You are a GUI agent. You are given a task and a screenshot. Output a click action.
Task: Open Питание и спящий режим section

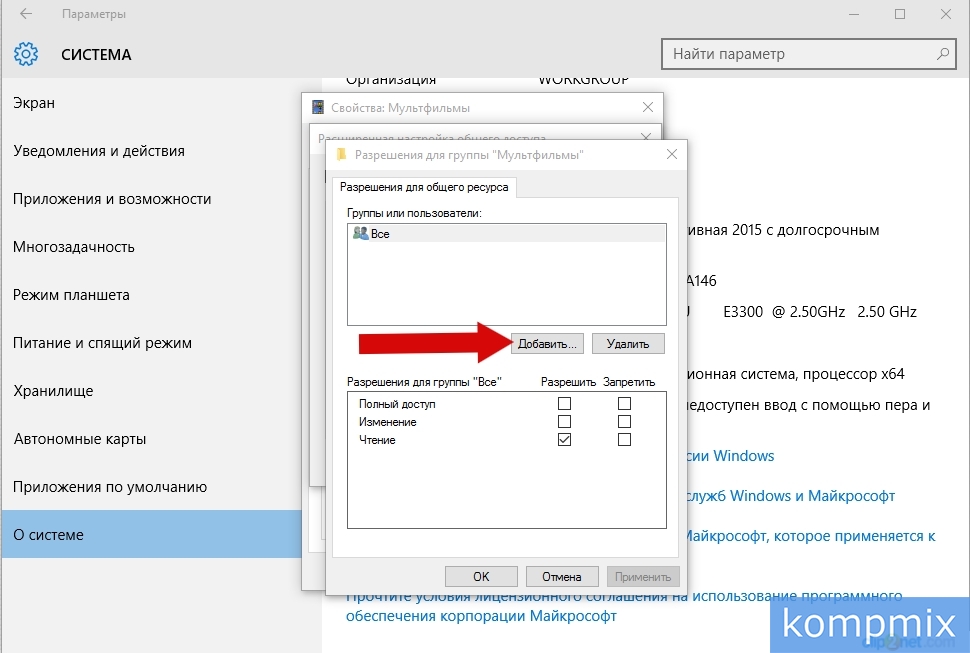[x=152, y=343]
